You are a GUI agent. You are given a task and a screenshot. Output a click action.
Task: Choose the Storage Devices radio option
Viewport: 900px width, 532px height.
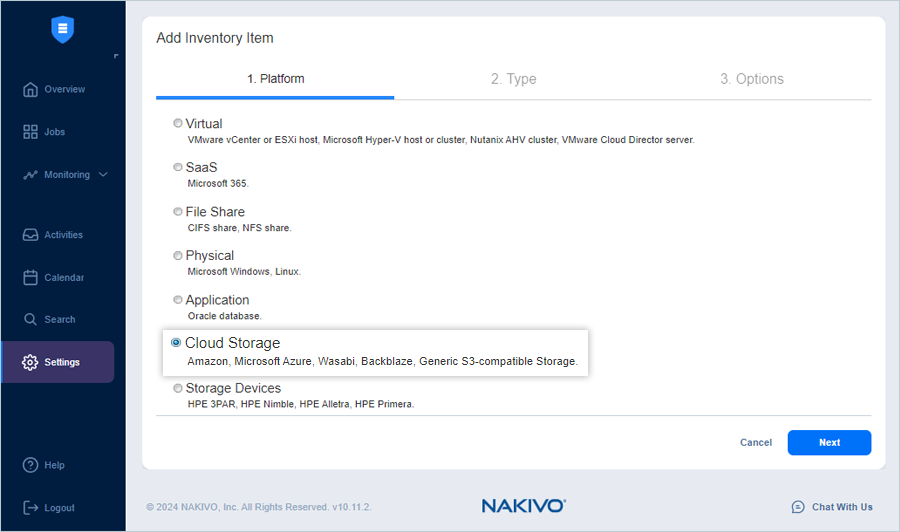pos(178,388)
